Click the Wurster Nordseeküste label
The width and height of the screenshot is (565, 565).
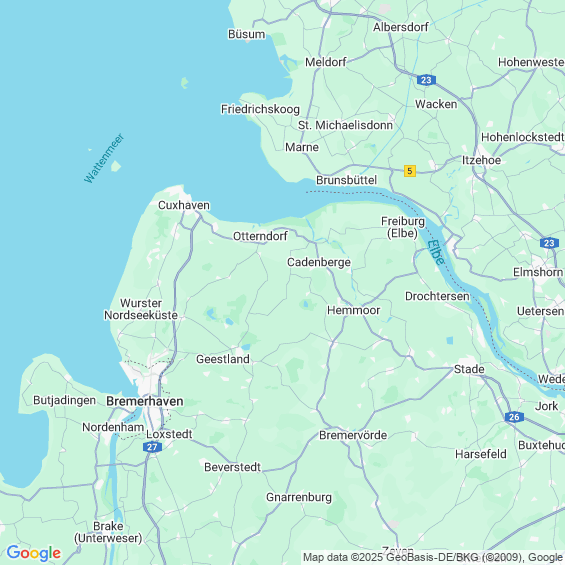(141, 309)
